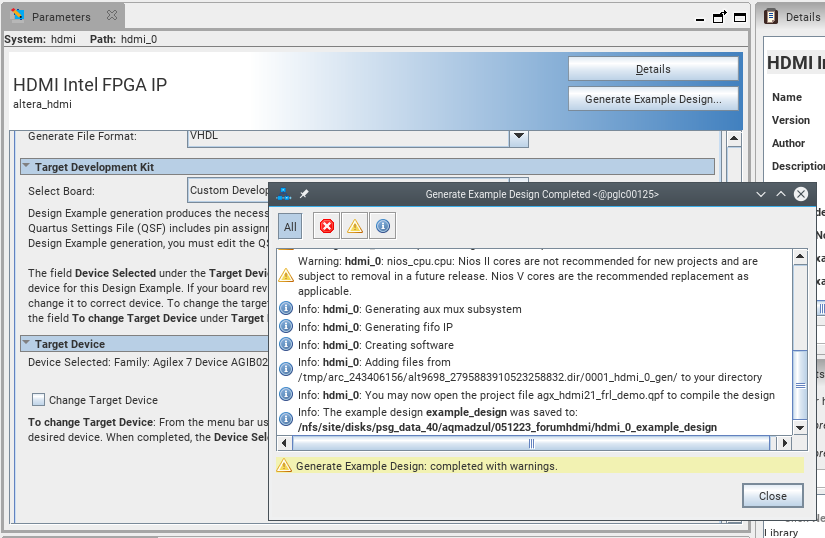Image resolution: width=825 pixels, height=538 pixels.
Task: Detach the Parameters panel into separate window
Action: click(x=720, y=17)
